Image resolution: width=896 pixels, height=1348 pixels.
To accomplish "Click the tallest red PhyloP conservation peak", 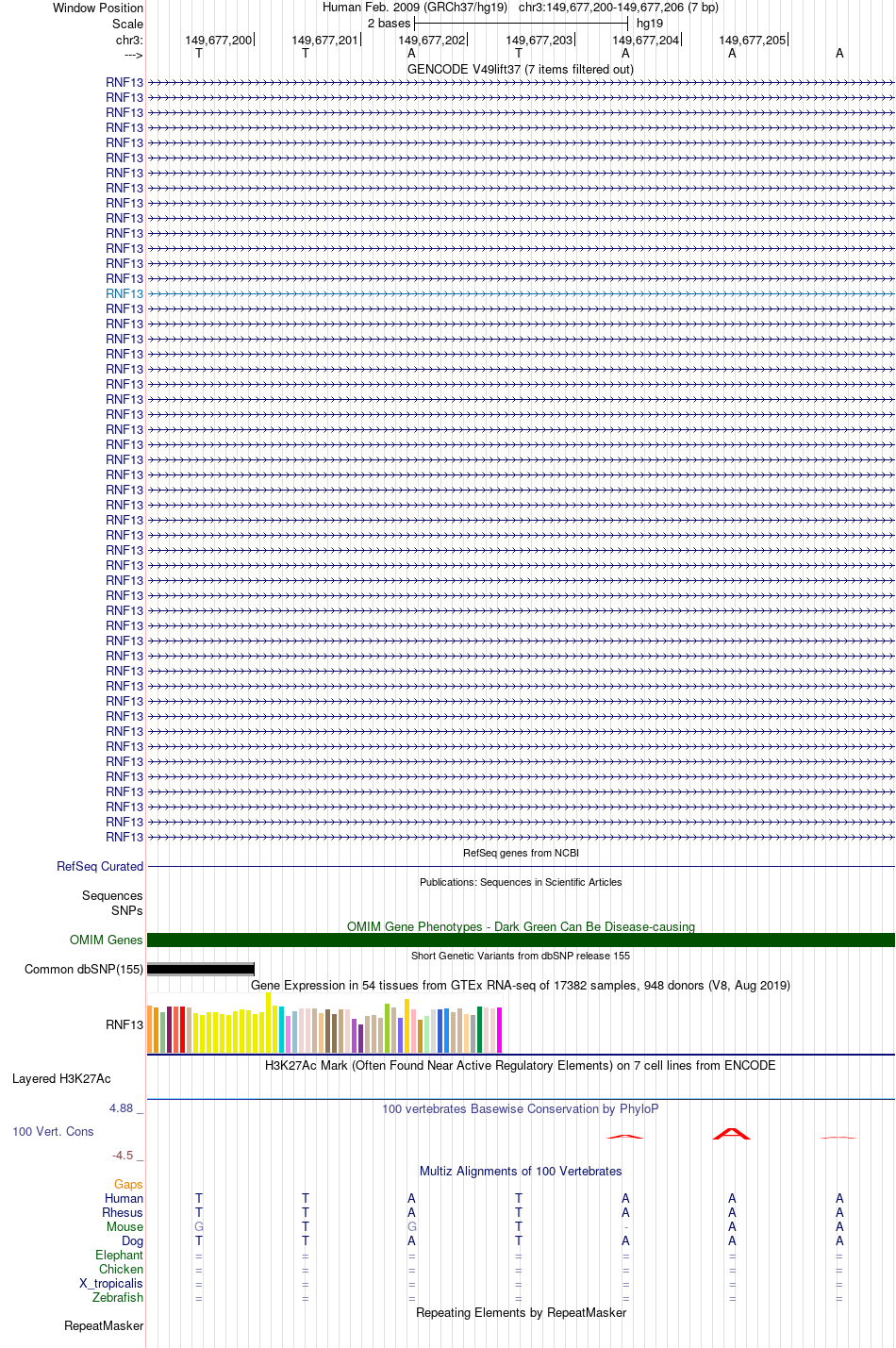I will (x=731, y=1133).
